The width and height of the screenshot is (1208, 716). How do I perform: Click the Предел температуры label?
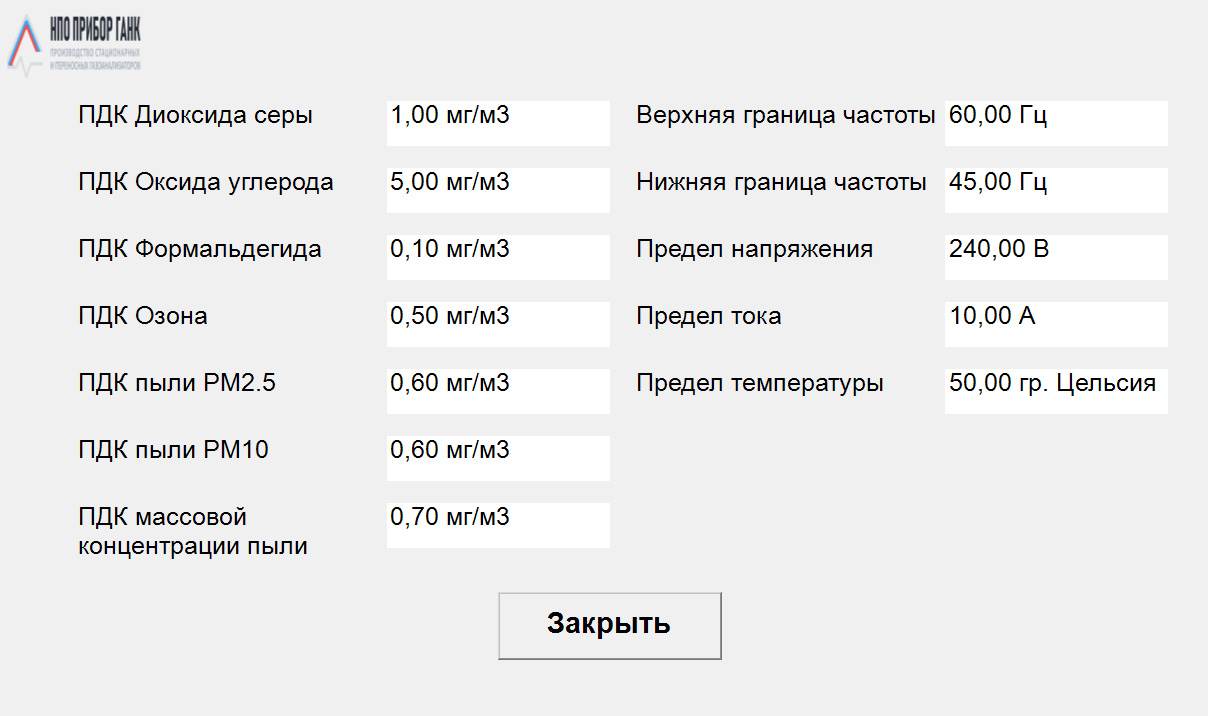coord(760,384)
